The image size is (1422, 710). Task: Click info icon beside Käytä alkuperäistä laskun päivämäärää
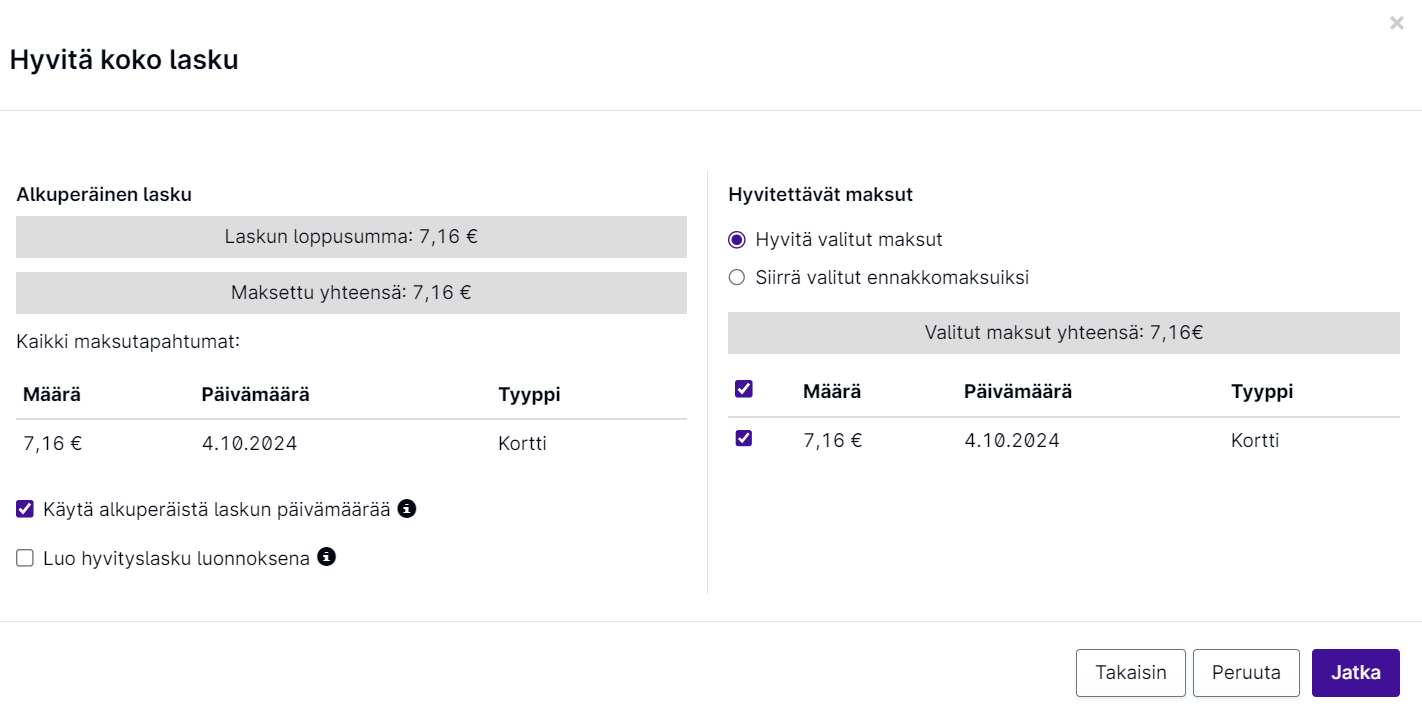(407, 509)
